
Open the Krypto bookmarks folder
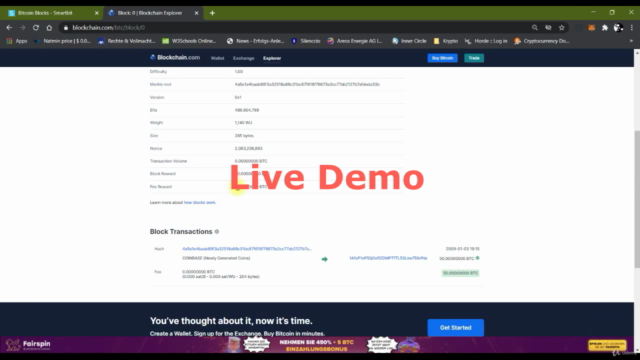(x=446, y=41)
